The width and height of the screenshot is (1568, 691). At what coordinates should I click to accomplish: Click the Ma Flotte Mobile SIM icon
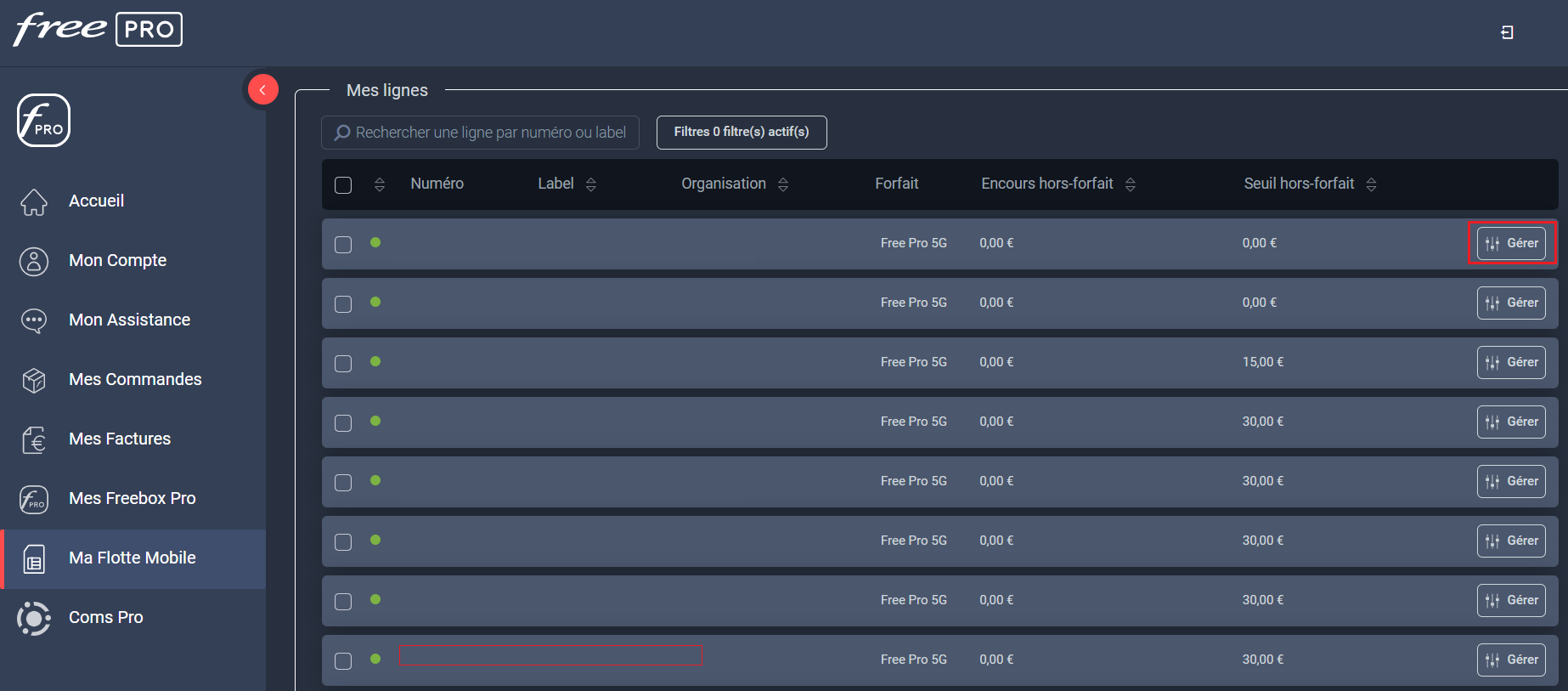34,558
